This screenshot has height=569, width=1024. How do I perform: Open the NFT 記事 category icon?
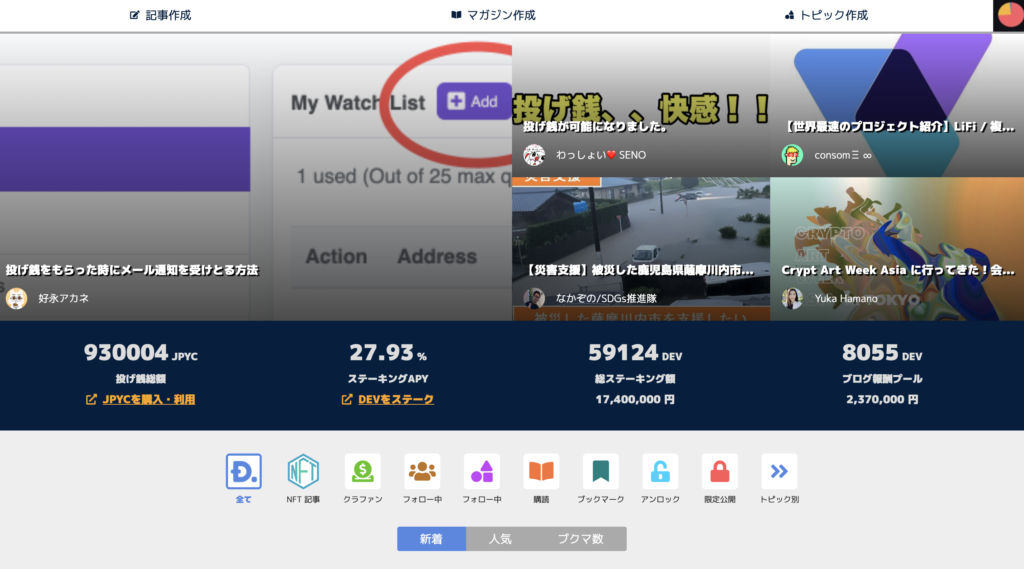click(x=303, y=471)
